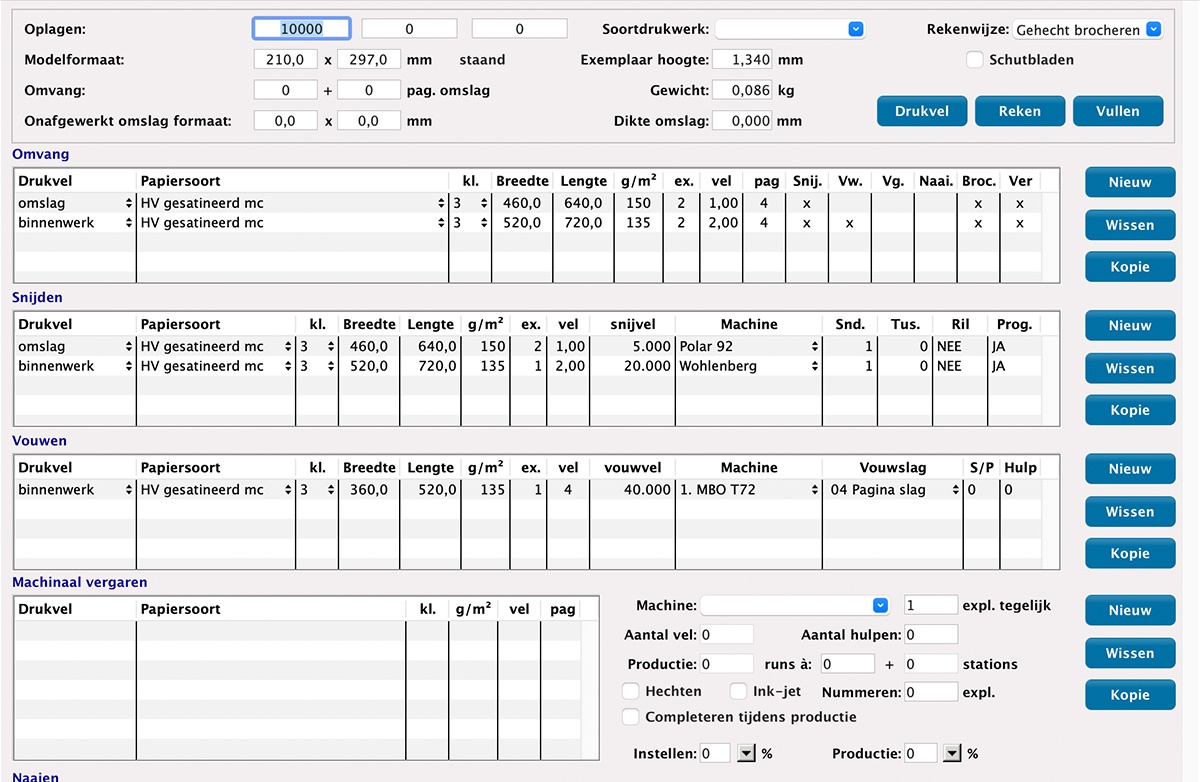This screenshot has width=1200, height=782.
Task: Click the Aantal vel field
Action: point(726,635)
